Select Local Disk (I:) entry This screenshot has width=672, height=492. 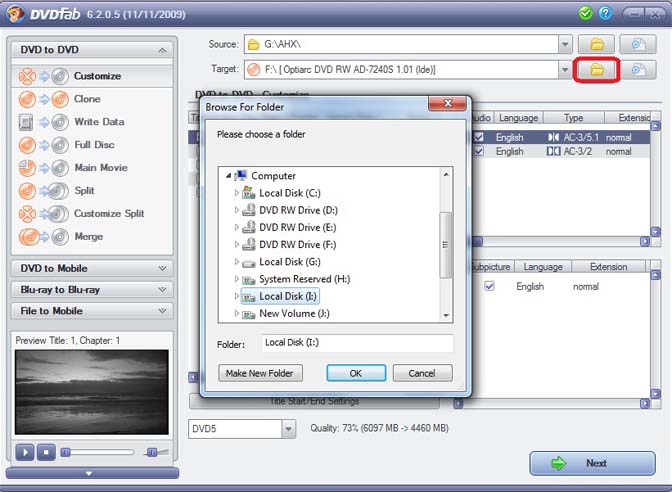pyautogui.click(x=280, y=297)
